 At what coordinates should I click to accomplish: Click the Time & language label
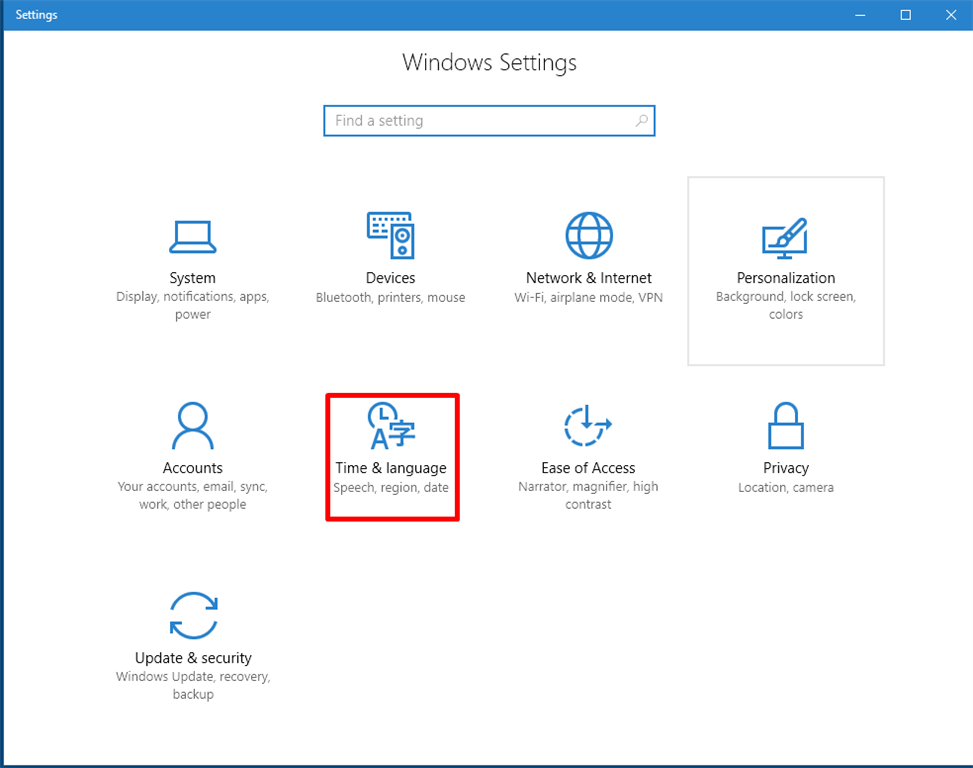[391, 468]
